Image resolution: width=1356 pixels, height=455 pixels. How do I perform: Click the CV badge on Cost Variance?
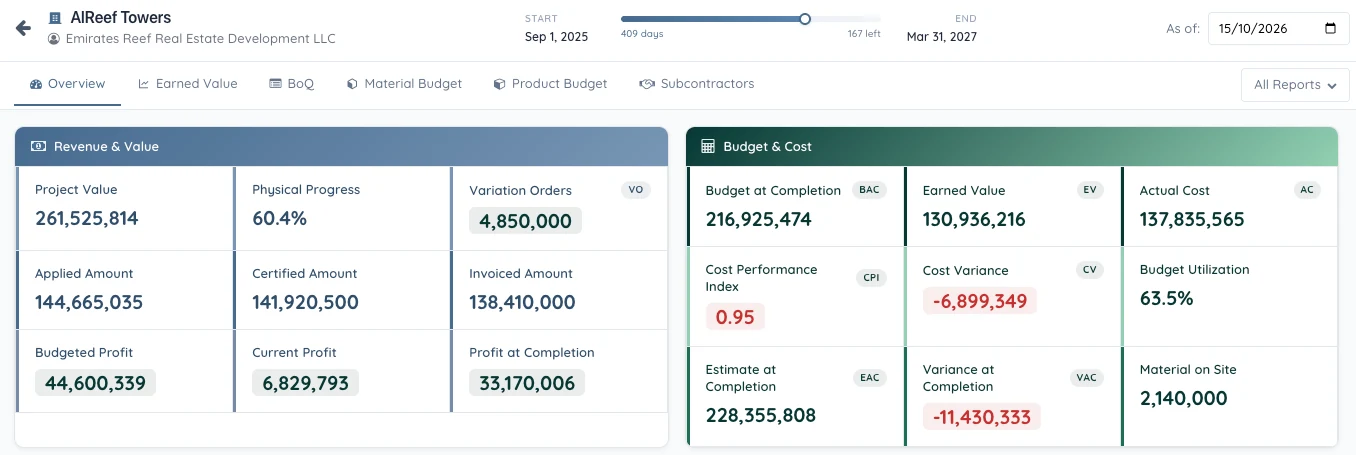(1089, 270)
